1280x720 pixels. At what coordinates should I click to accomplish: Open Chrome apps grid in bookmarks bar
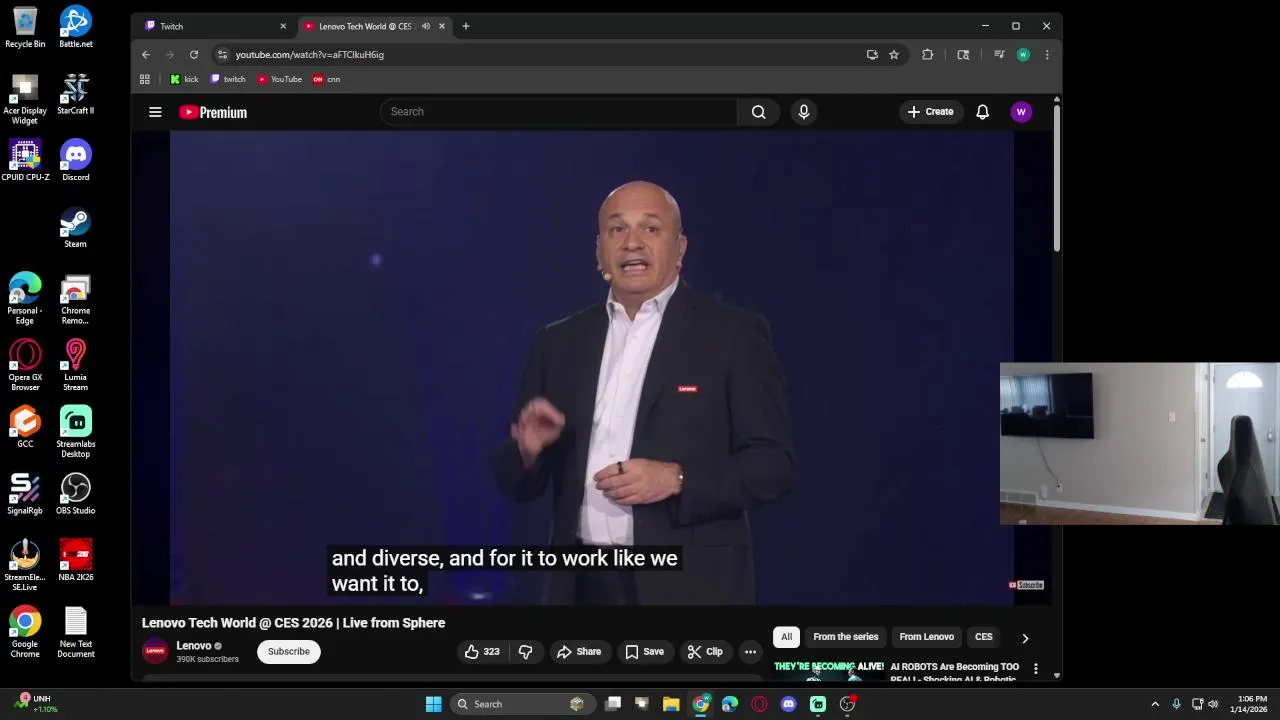pyautogui.click(x=145, y=79)
